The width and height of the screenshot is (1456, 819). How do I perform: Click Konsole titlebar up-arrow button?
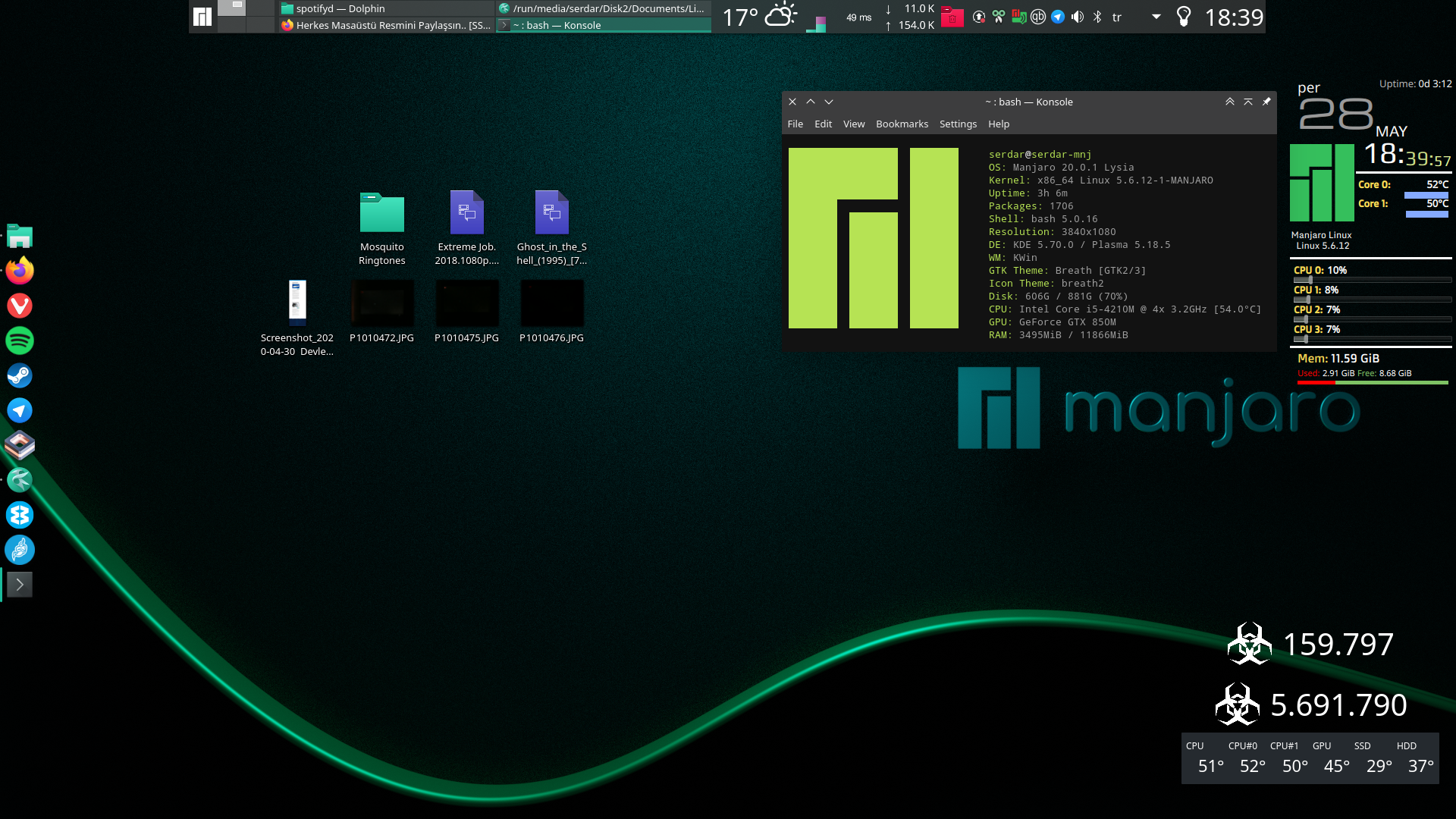pos(811,102)
